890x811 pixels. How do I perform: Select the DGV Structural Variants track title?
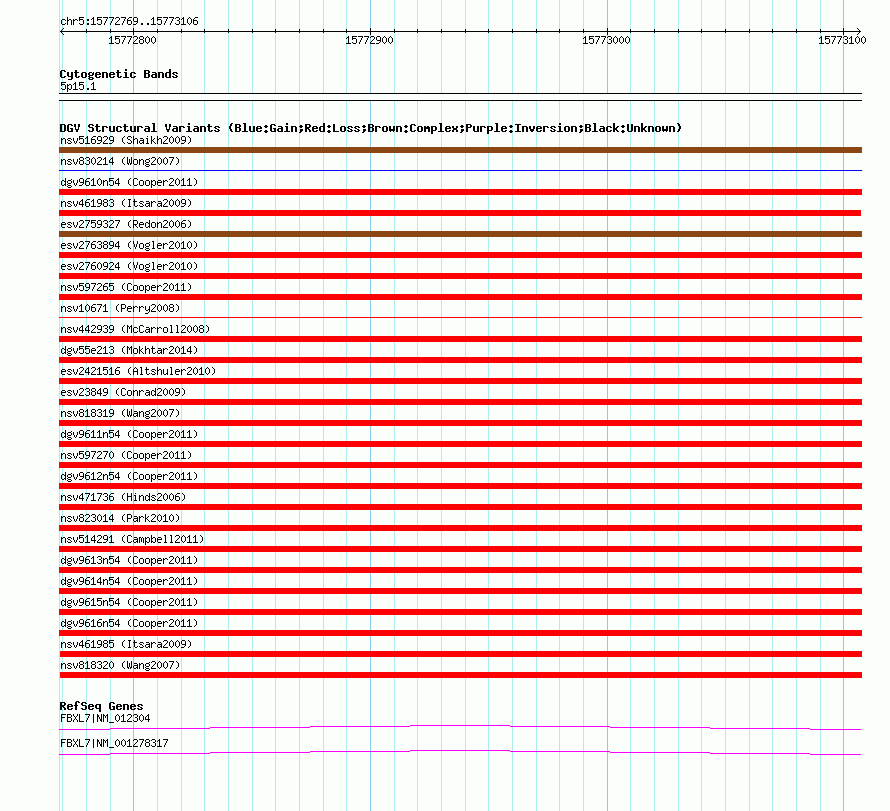(371, 128)
